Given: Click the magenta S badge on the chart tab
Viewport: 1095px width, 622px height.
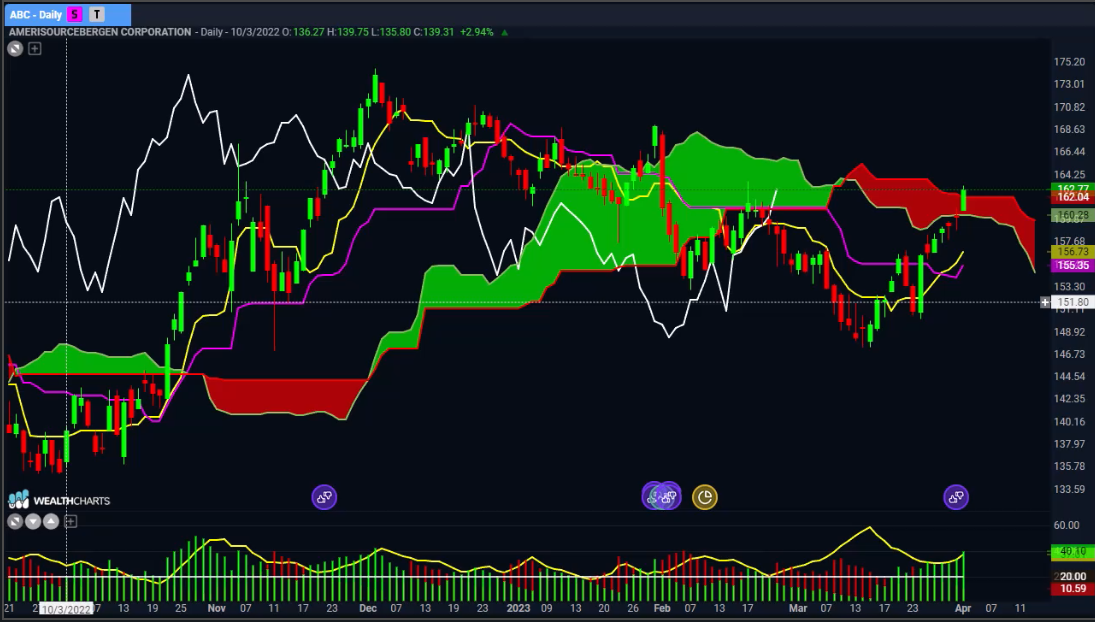Looking at the screenshot, I should (75, 14).
